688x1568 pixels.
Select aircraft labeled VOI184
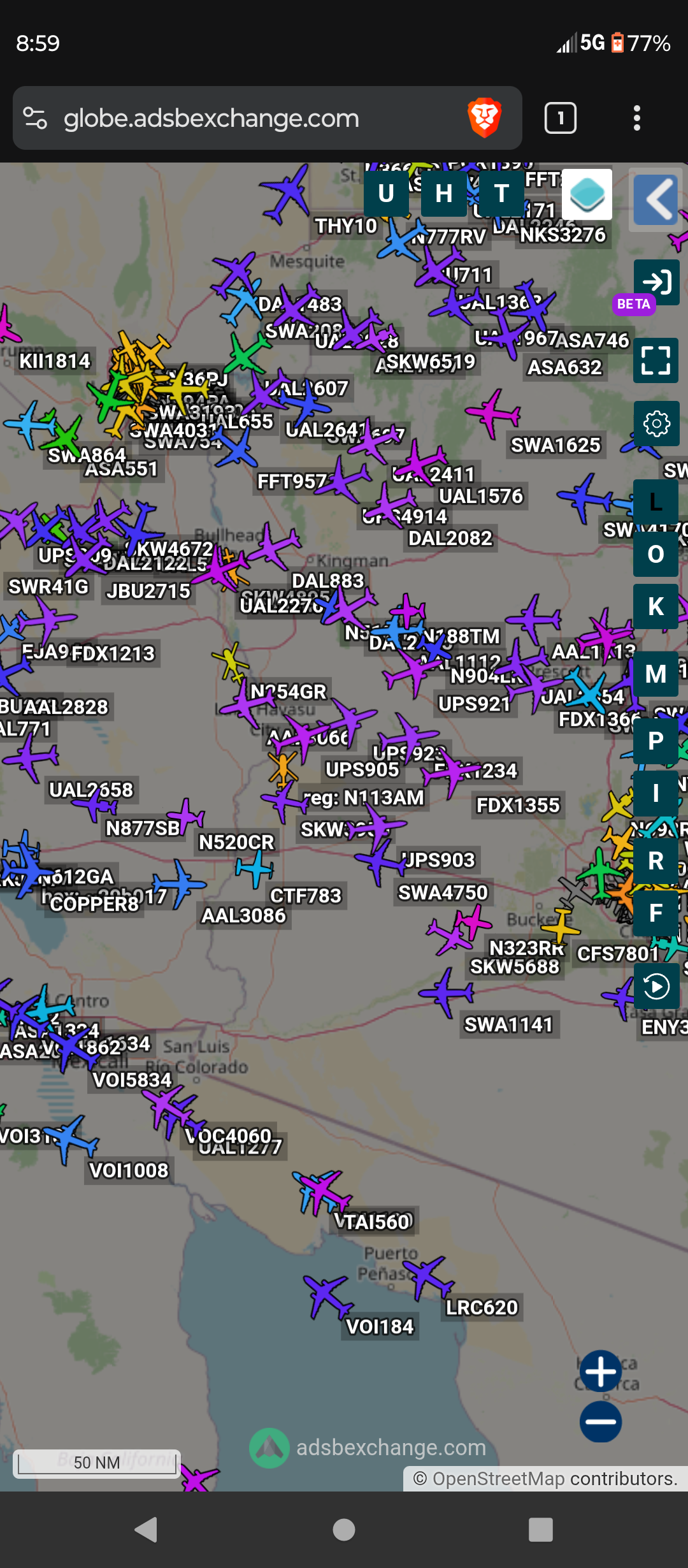(329, 1295)
